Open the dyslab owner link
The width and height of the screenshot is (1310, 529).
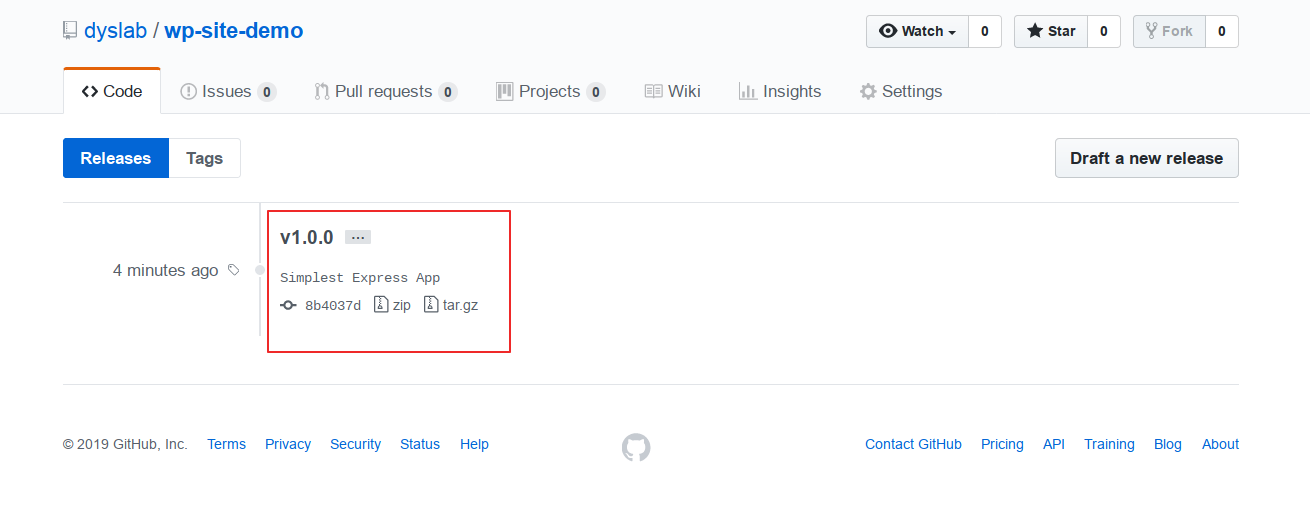coord(115,31)
